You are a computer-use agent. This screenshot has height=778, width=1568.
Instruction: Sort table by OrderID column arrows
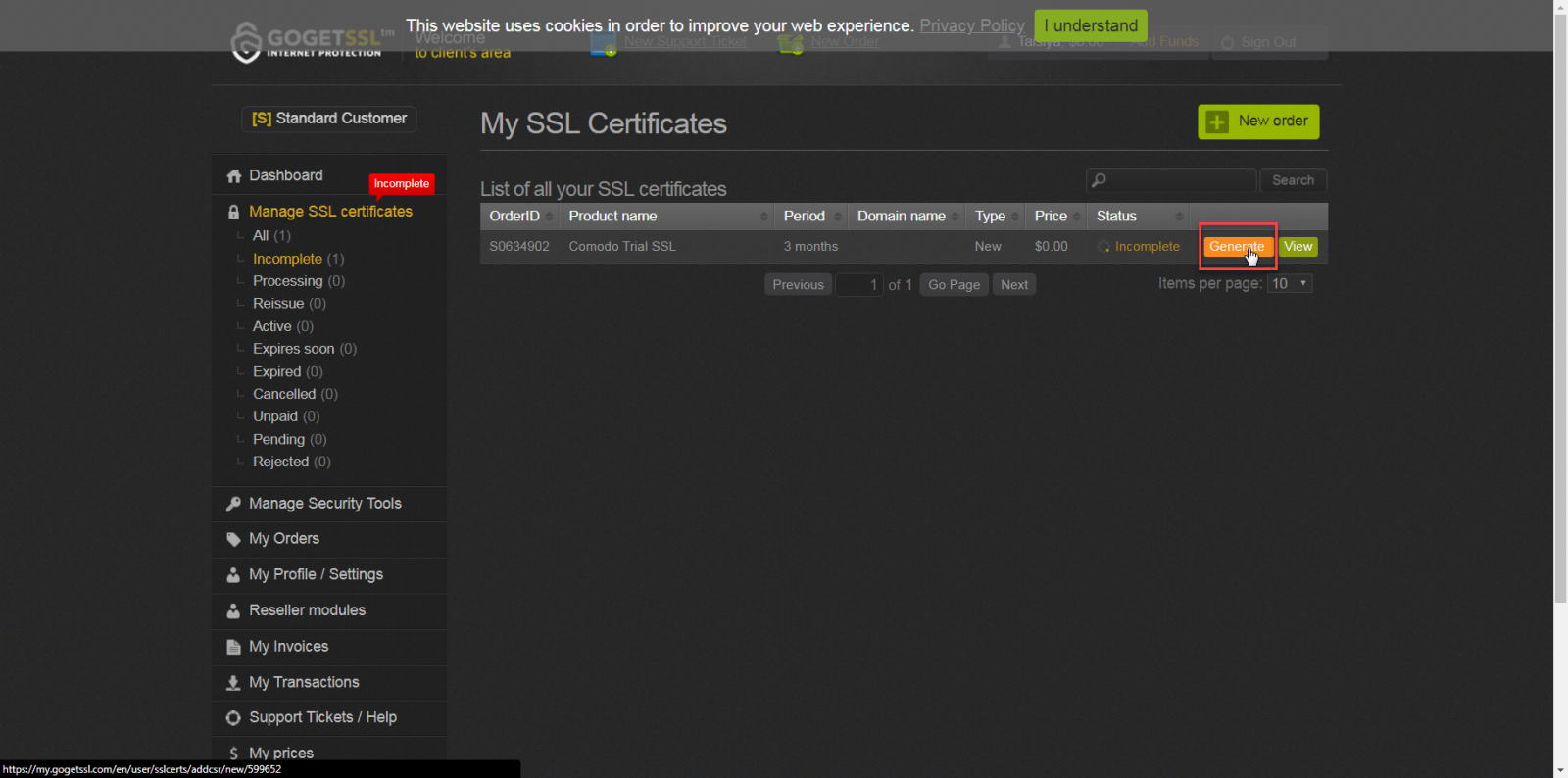(x=549, y=217)
